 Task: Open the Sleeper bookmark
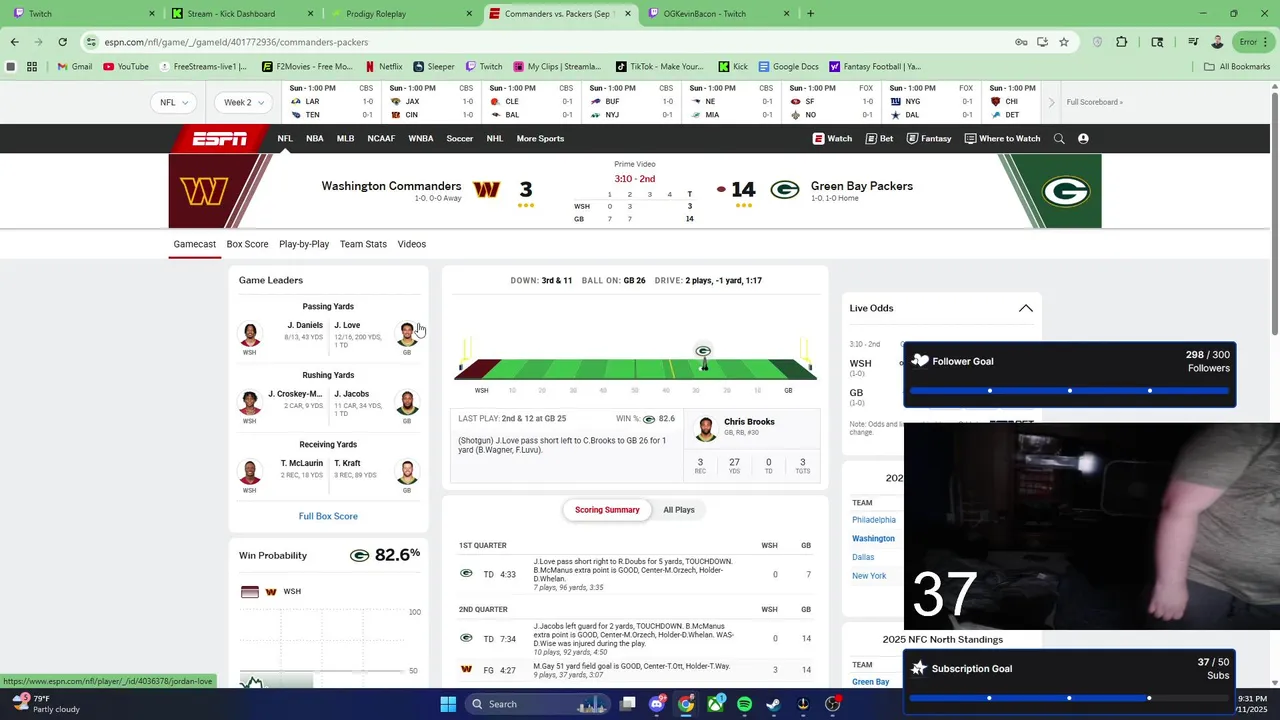(x=434, y=67)
